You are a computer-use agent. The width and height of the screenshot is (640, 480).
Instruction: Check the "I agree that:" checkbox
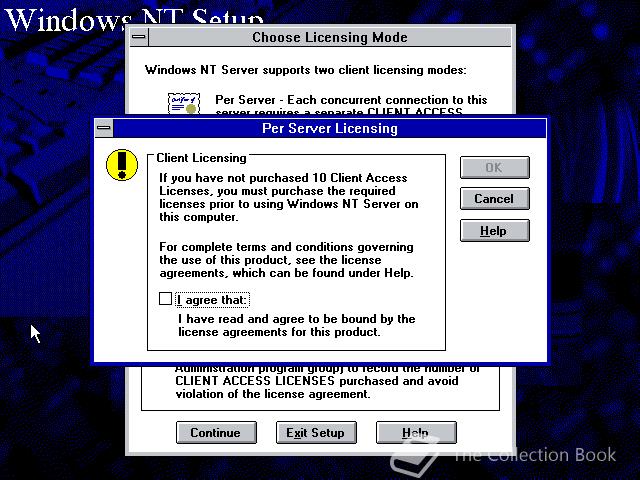point(165,299)
